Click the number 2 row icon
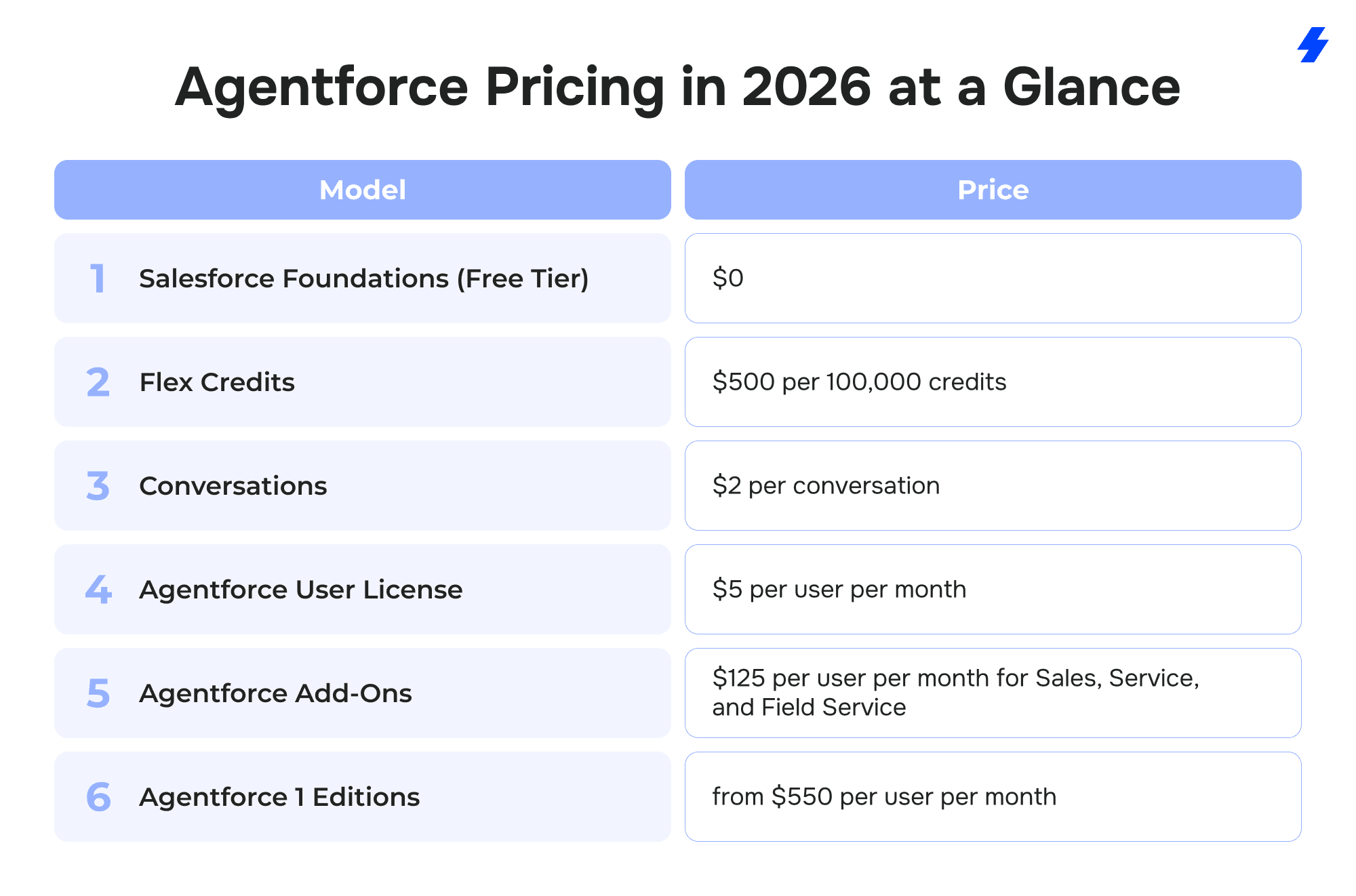The width and height of the screenshot is (1356, 896). pos(98,382)
